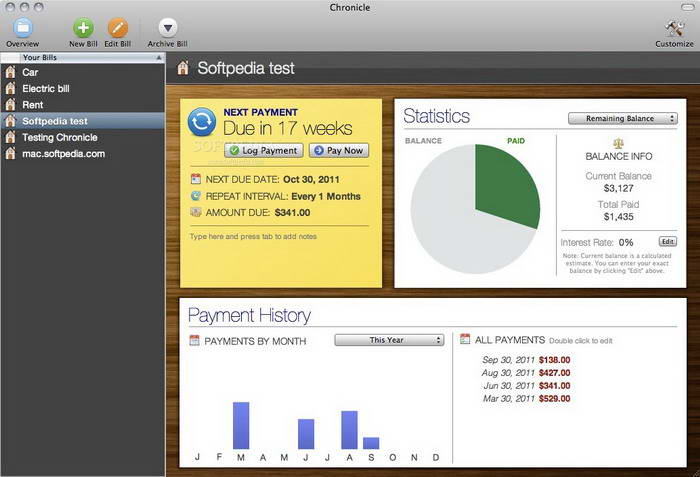Click the 0% interest rate value
This screenshot has width=700, height=477.
(x=626, y=243)
